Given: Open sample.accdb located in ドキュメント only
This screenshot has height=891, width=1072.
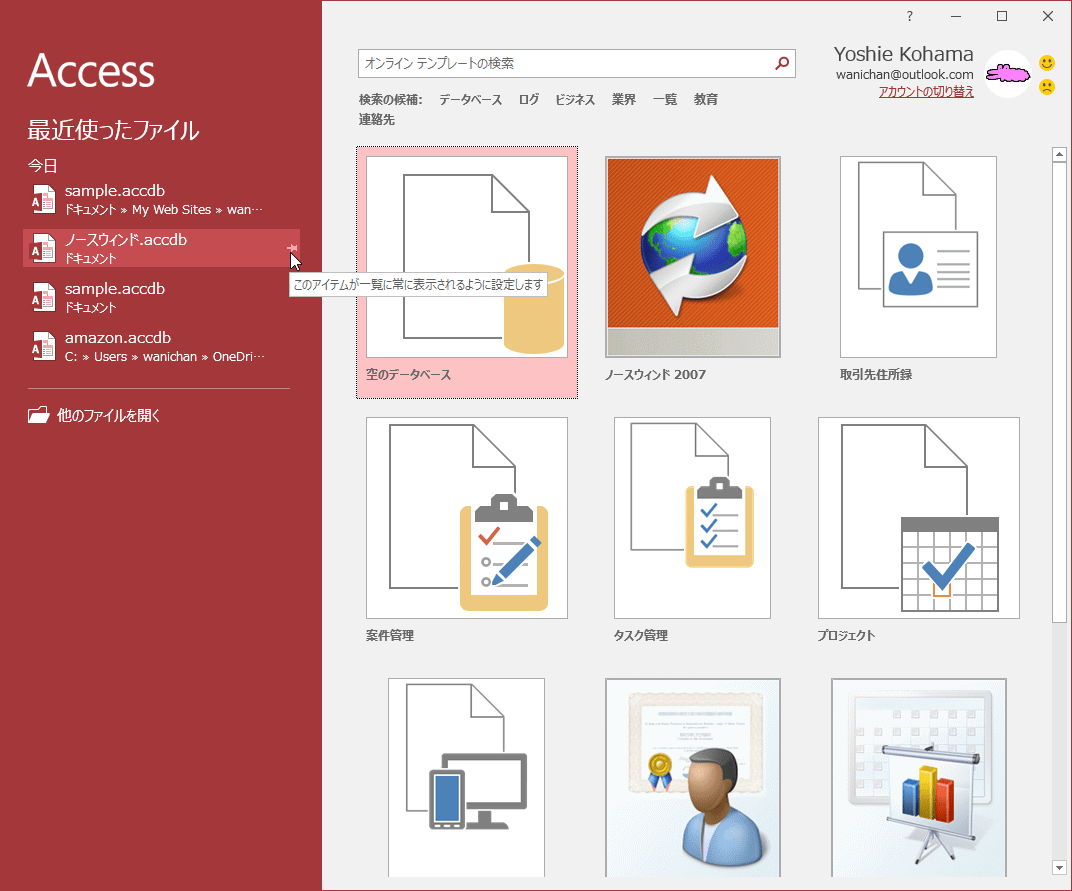Looking at the screenshot, I should 161,297.
